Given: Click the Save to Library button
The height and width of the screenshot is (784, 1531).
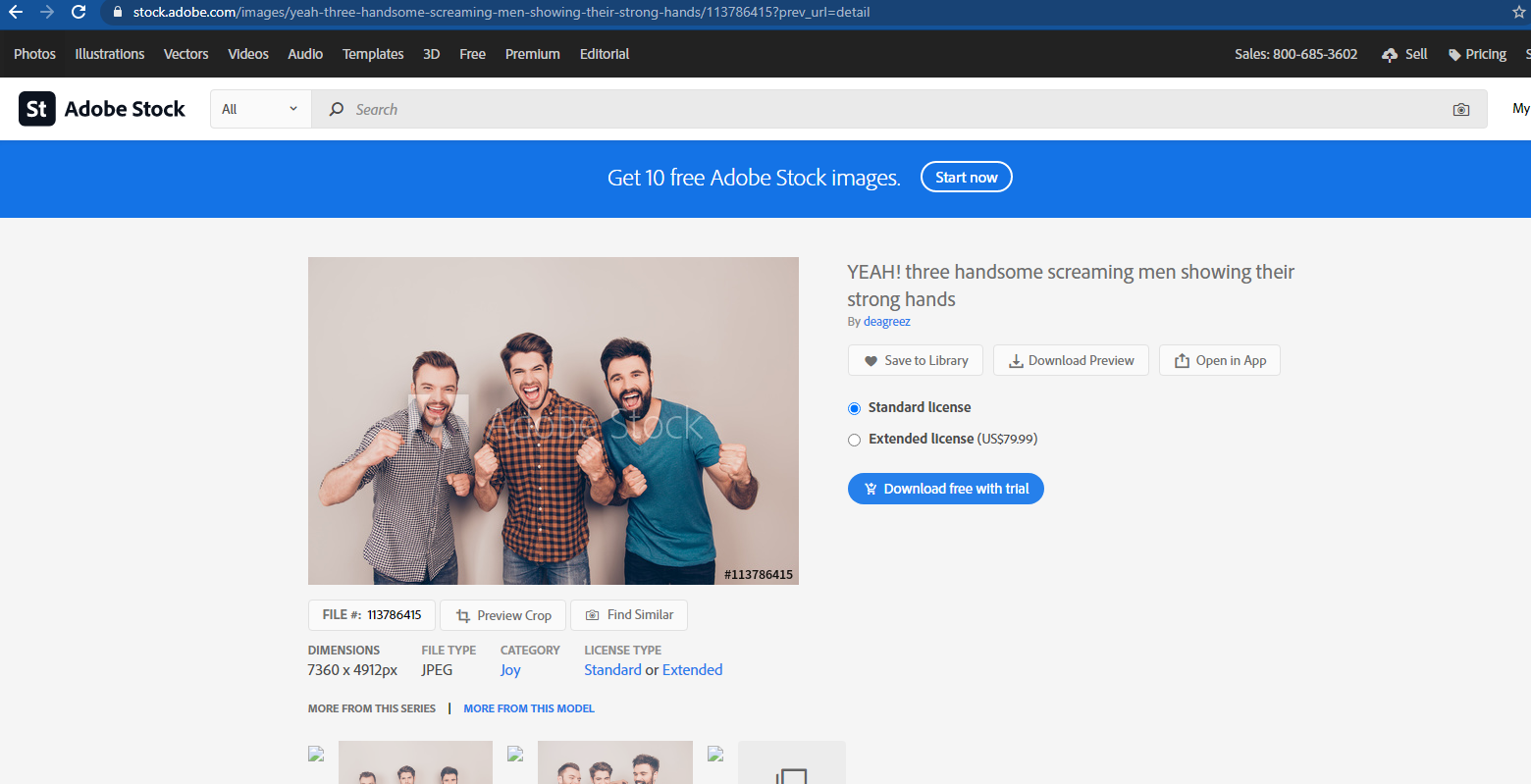Looking at the screenshot, I should point(918,360).
